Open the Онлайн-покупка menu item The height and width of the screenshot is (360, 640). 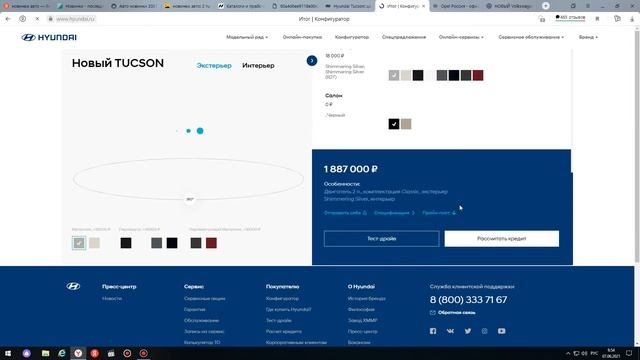[302, 37]
